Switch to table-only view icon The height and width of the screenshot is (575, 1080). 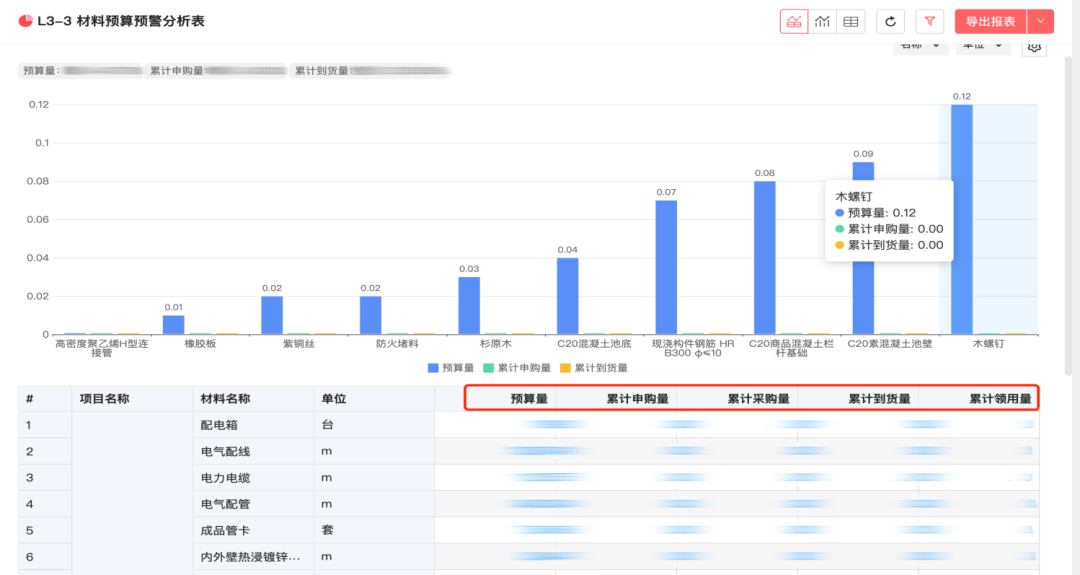[851, 21]
